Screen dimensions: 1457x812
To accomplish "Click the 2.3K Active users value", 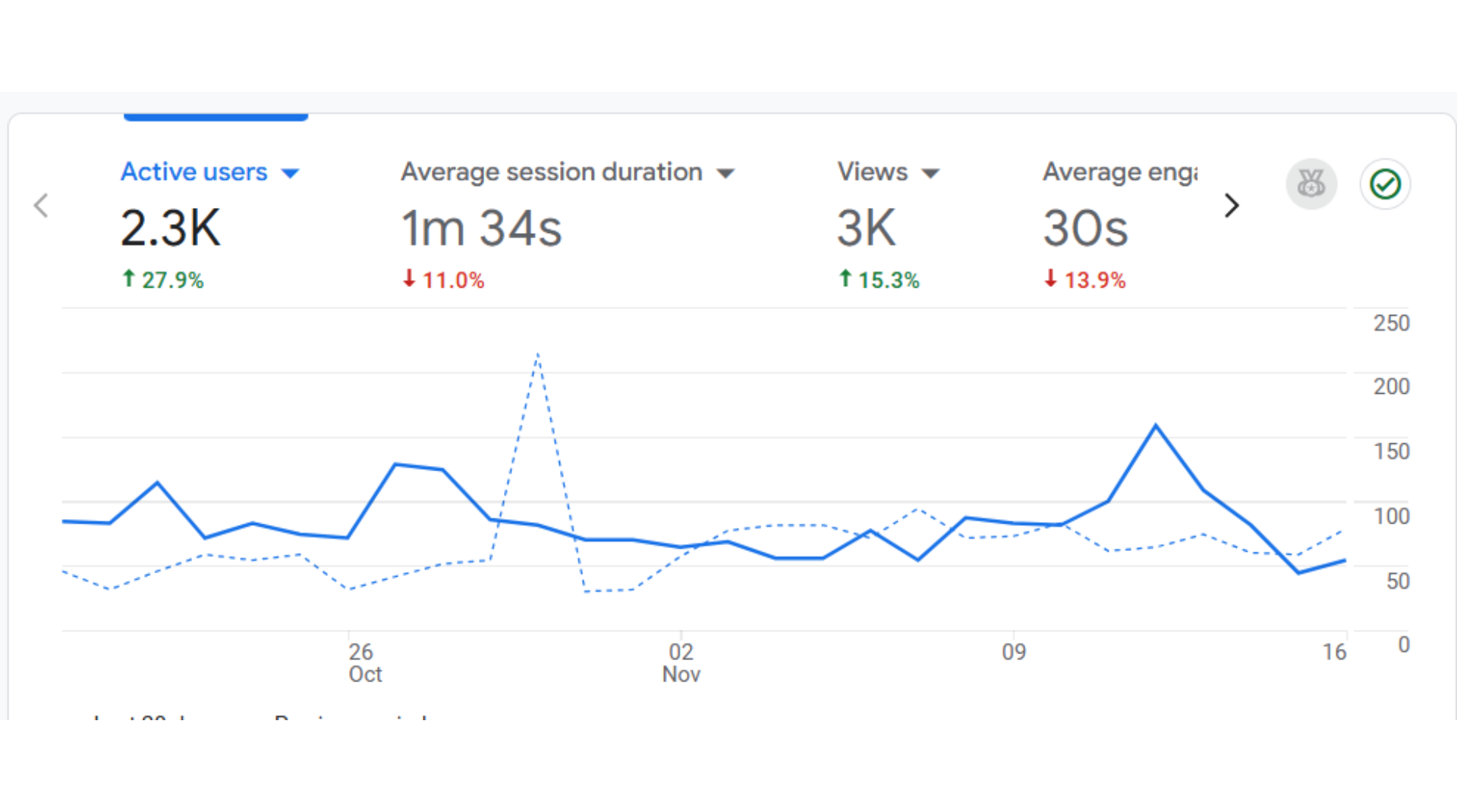I will click(171, 227).
